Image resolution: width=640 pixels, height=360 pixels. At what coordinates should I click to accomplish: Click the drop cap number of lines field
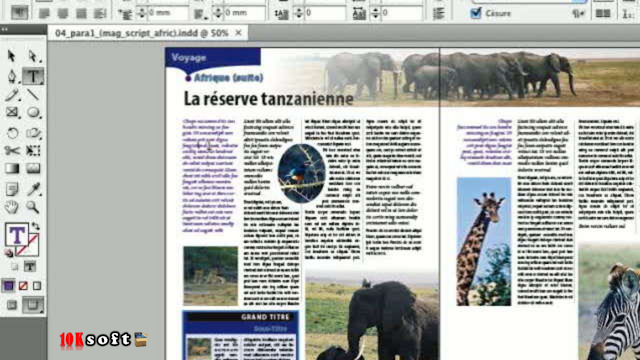[325, 13]
